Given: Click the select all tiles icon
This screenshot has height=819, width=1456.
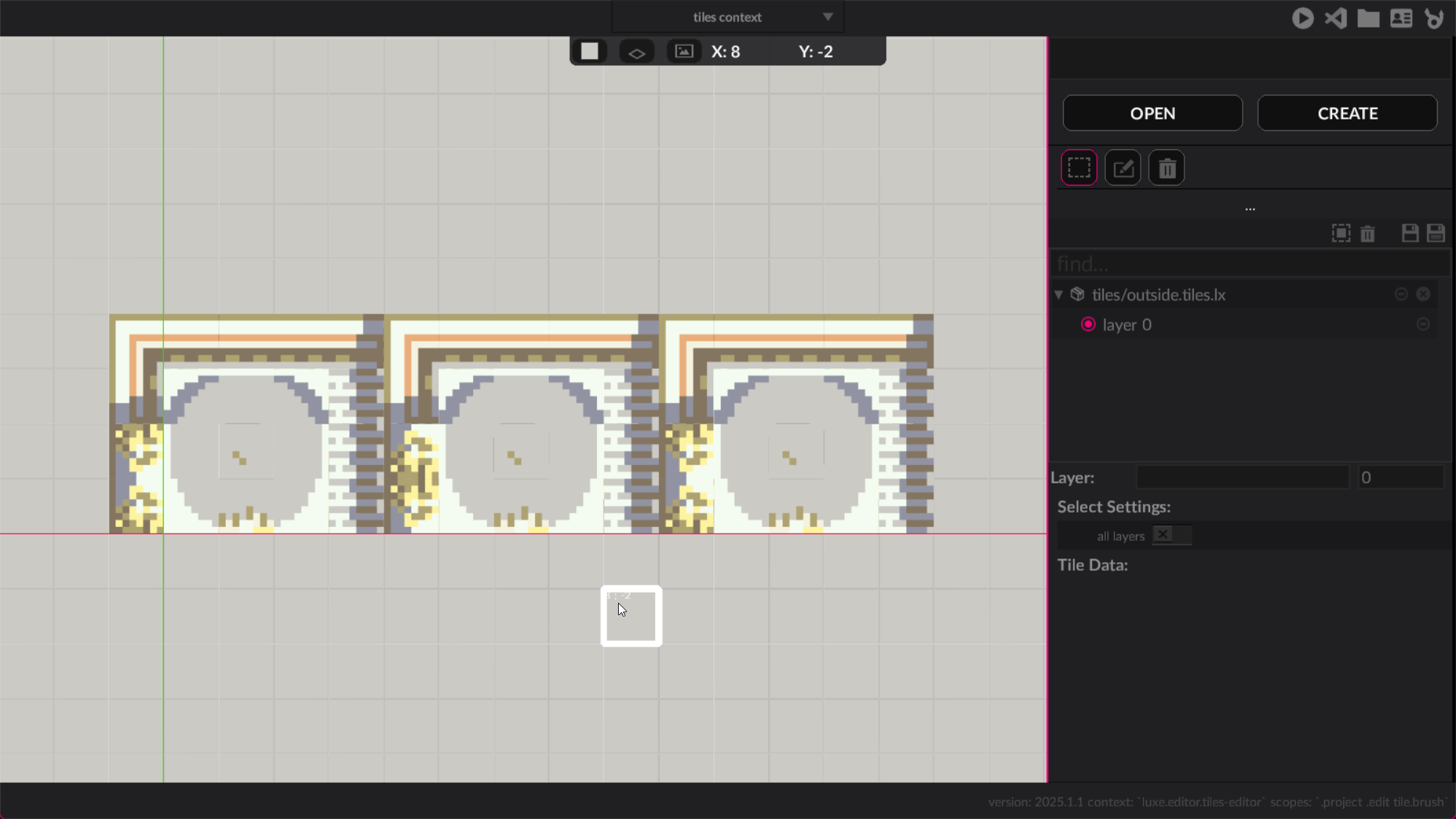Looking at the screenshot, I should click(1341, 233).
